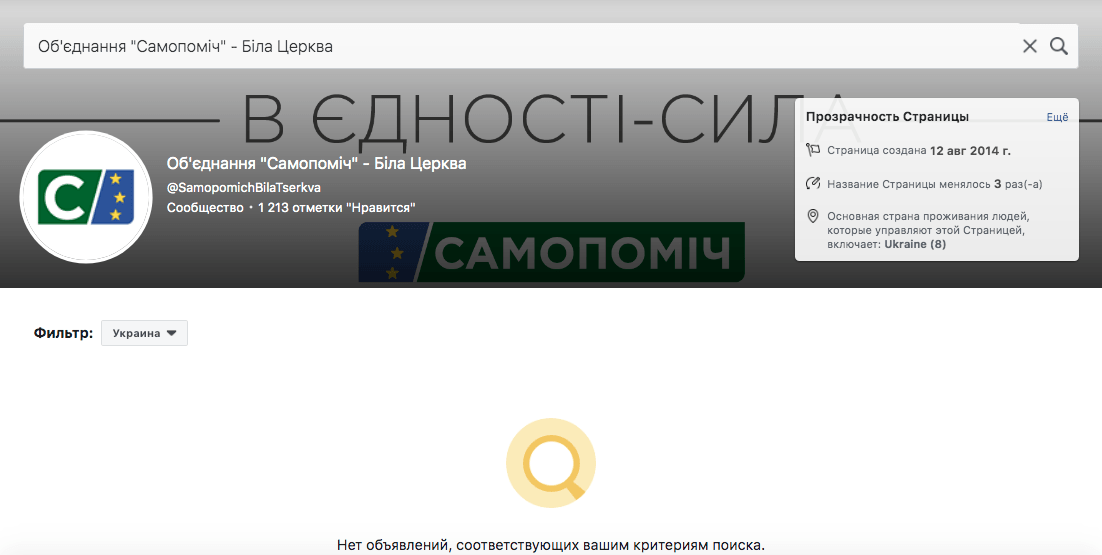Click the @SamopomichBilaTserkva handle
1102x555 pixels.
[x=244, y=188]
